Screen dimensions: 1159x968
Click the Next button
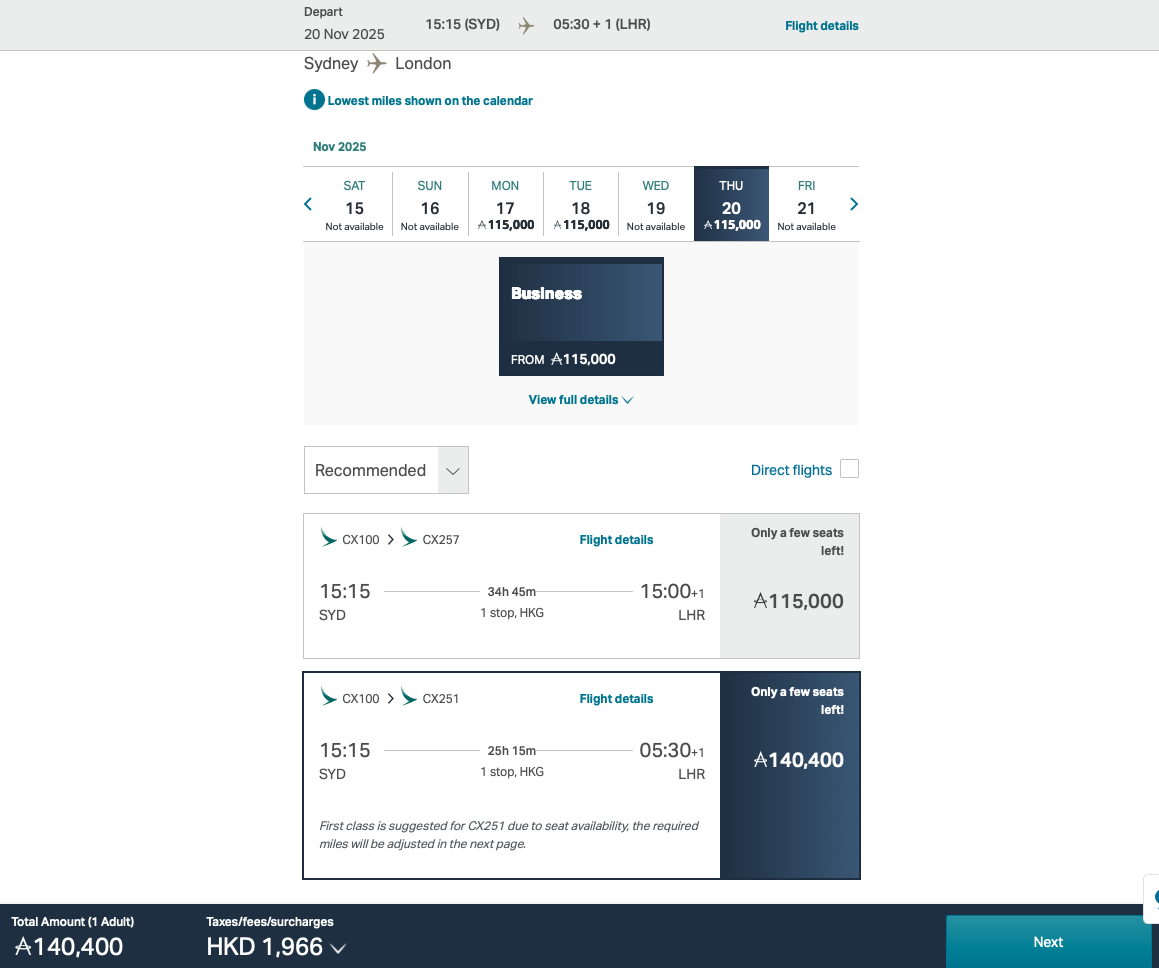1048,942
